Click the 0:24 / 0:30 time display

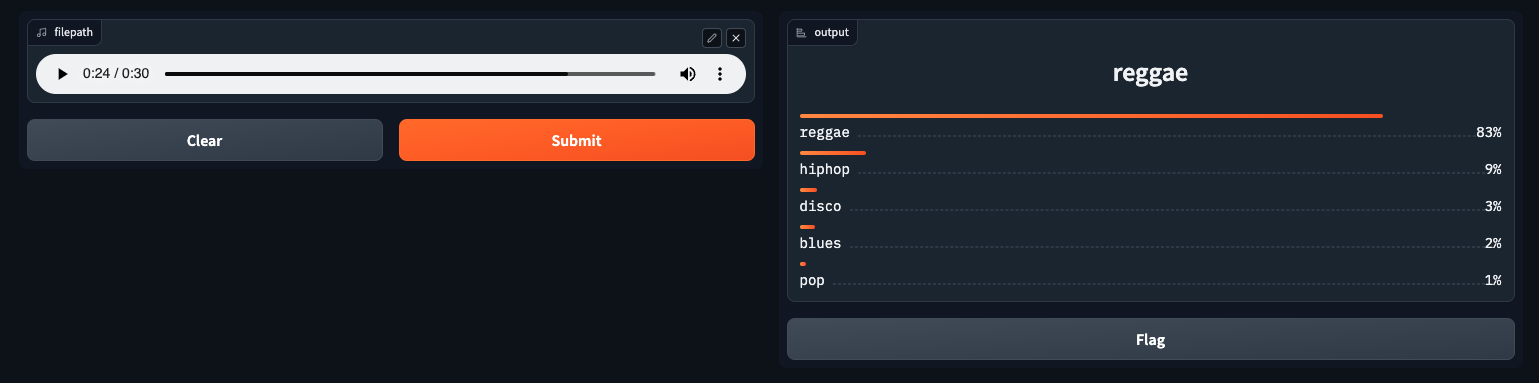pos(116,74)
